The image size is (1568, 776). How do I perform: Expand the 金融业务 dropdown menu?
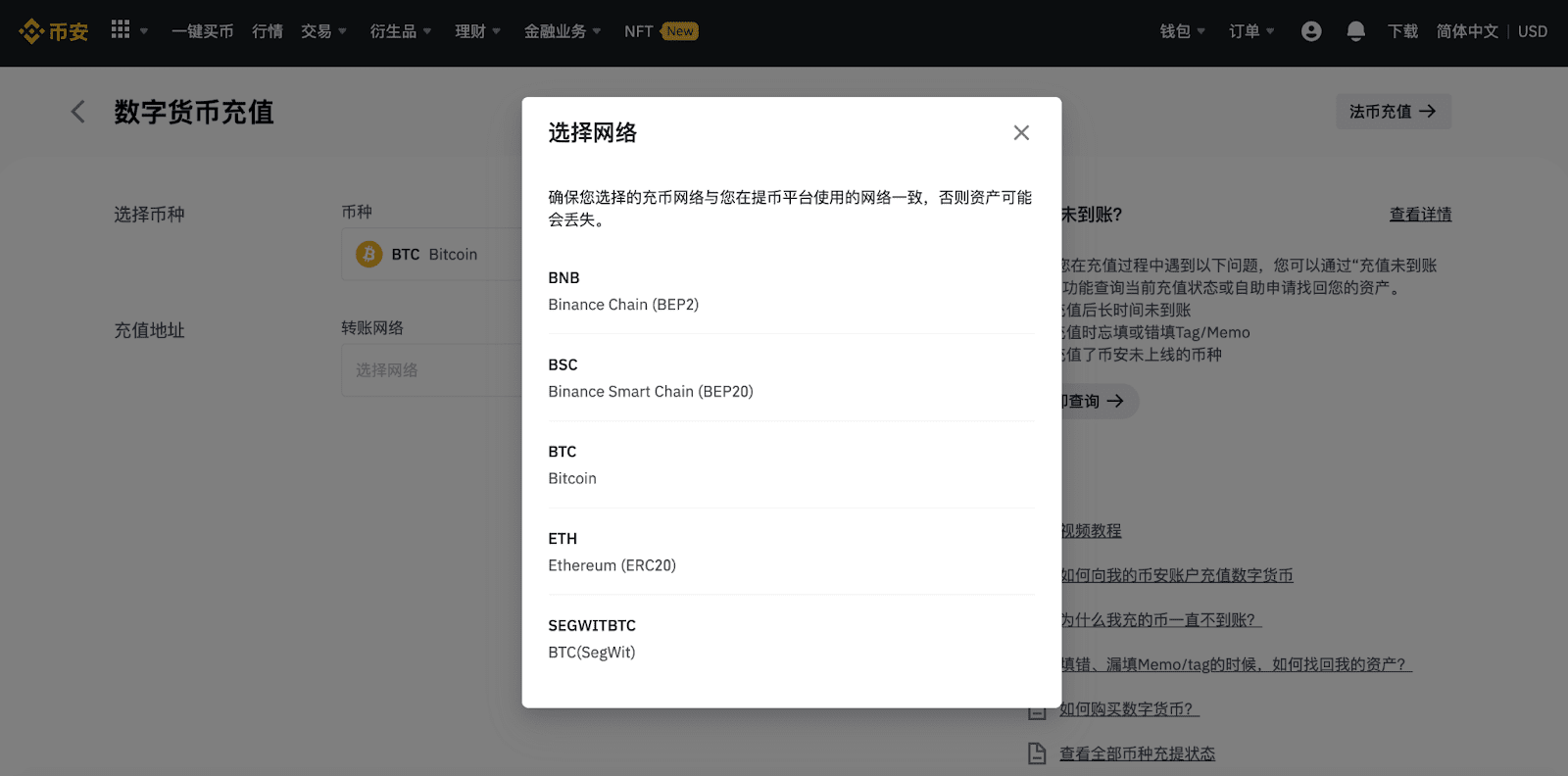tap(563, 31)
